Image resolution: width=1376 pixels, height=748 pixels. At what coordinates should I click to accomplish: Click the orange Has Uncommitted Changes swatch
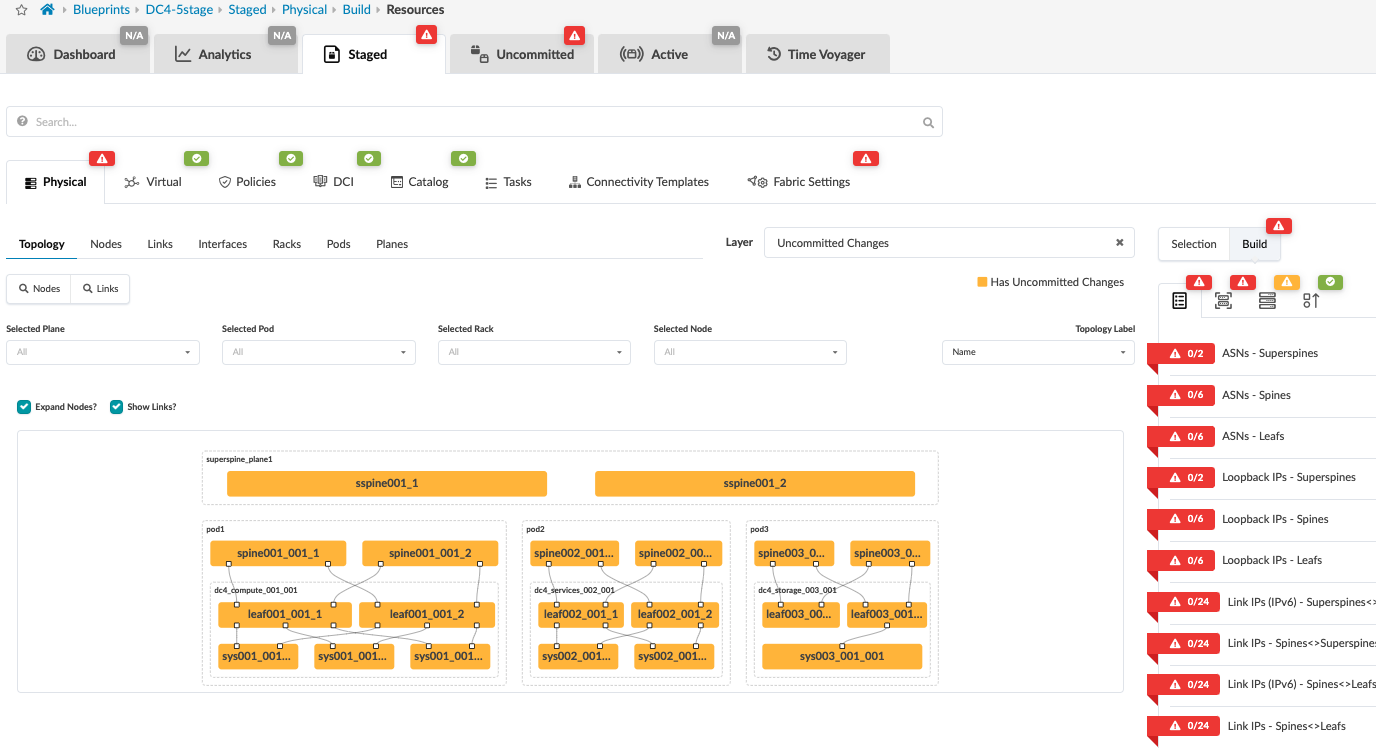982,282
